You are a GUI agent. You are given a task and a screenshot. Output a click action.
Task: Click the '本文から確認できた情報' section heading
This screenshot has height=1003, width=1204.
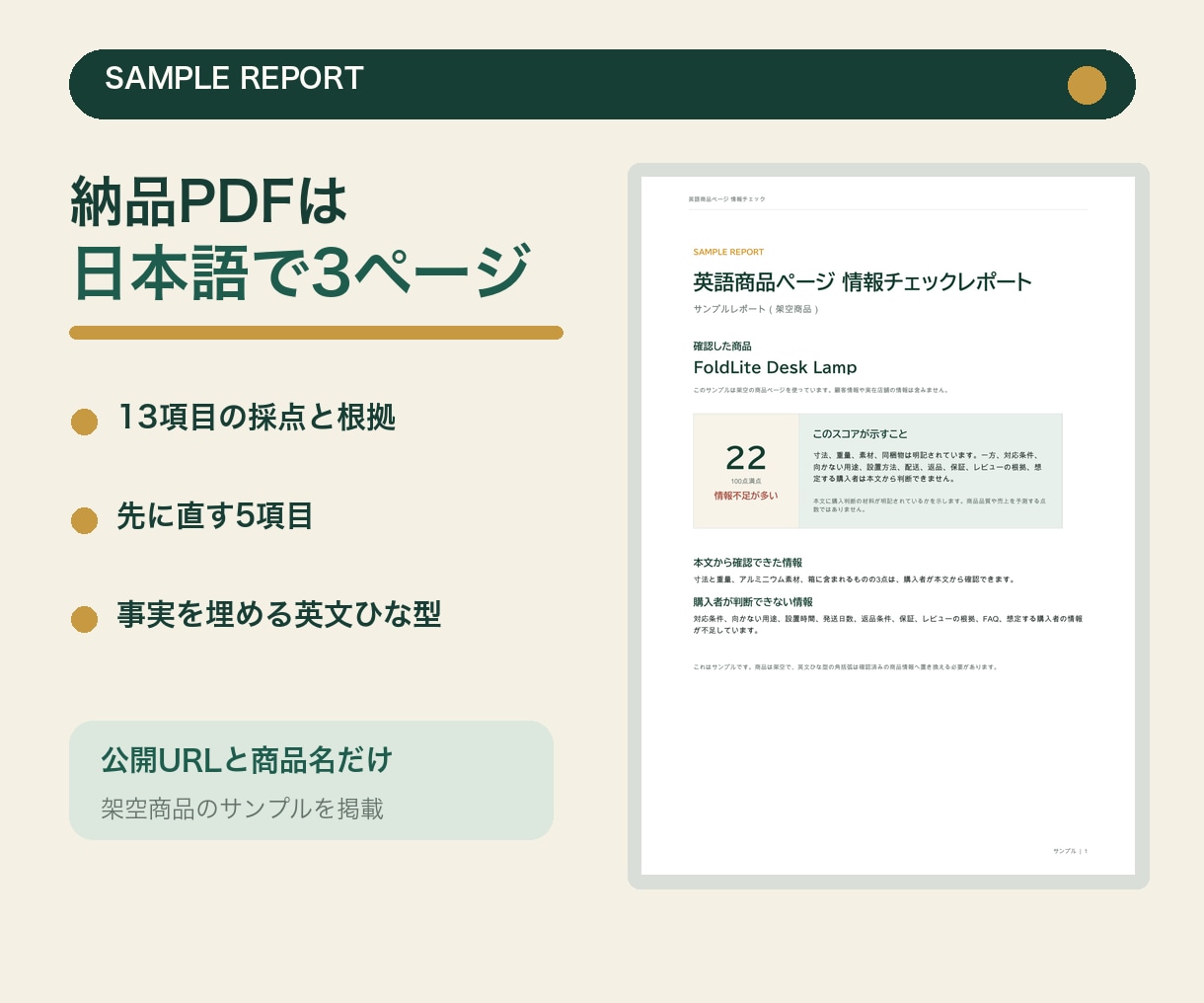[747, 563]
